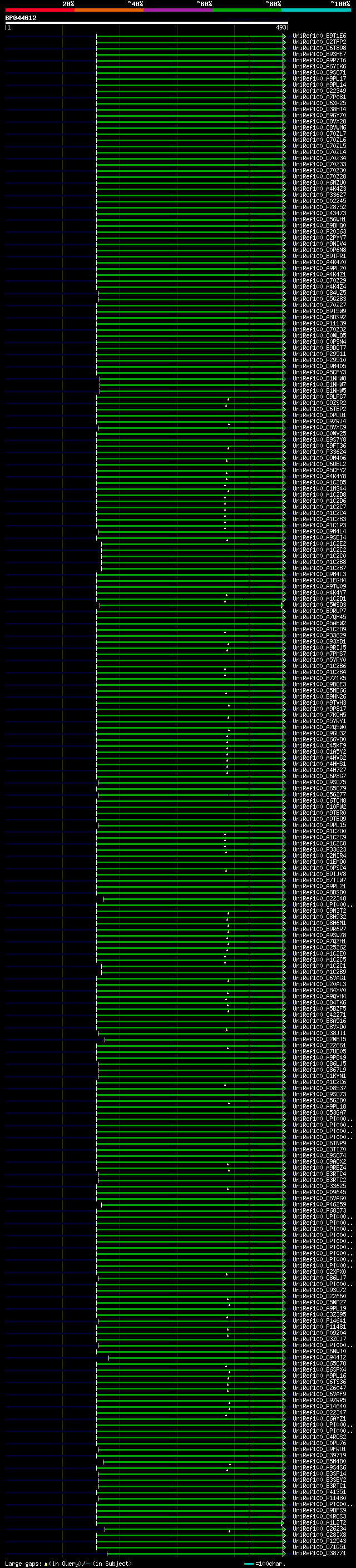The height and width of the screenshot is (1568, 356).
Task: Select the UniRef100_A1L2T2 label
Action: tap(319, 1523)
